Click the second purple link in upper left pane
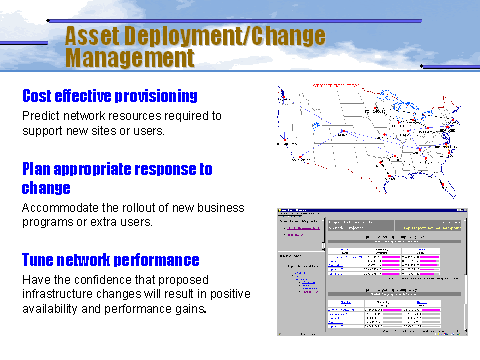480x360 pixels. pyautogui.click(x=295, y=235)
